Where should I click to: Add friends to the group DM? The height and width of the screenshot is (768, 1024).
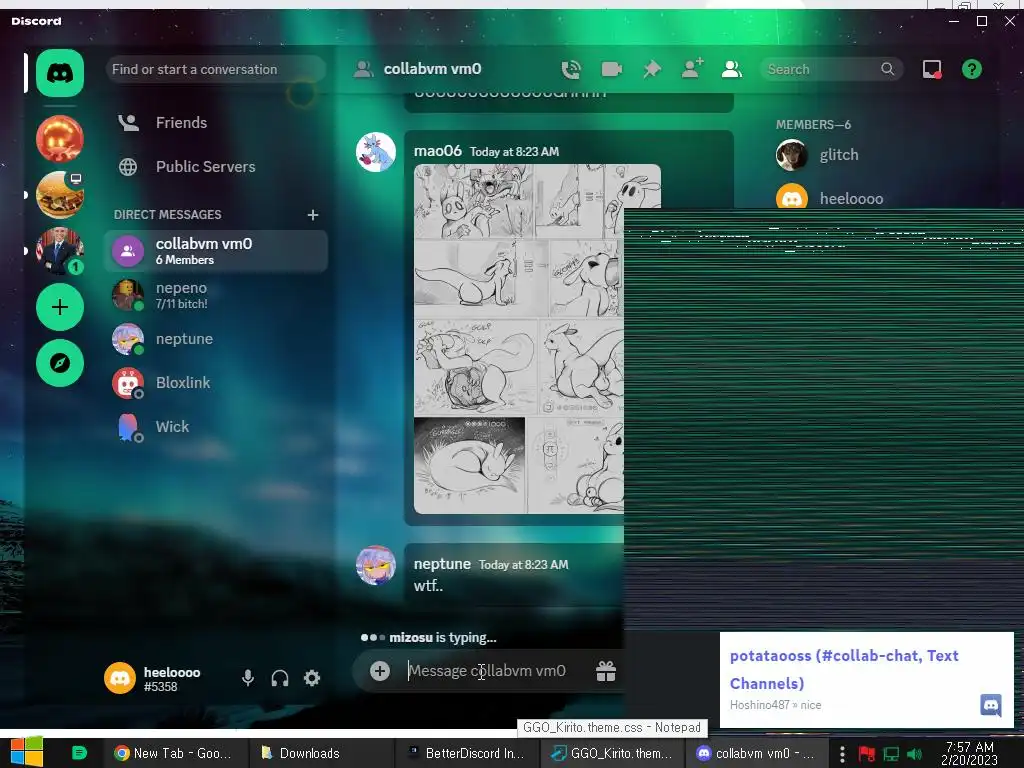coord(692,69)
